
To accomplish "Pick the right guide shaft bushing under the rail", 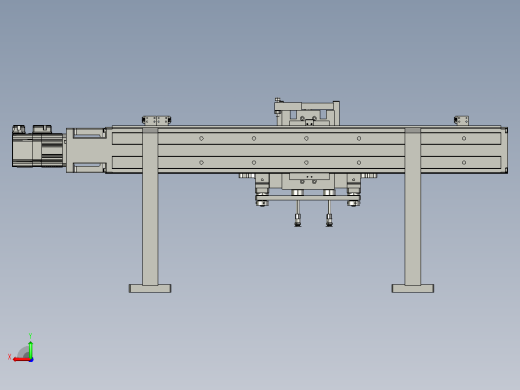I will [354, 184].
